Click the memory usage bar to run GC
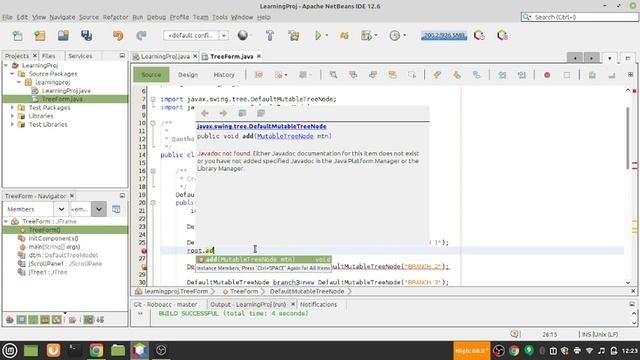The width and height of the screenshot is (640, 360). pyautogui.click(x=444, y=36)
